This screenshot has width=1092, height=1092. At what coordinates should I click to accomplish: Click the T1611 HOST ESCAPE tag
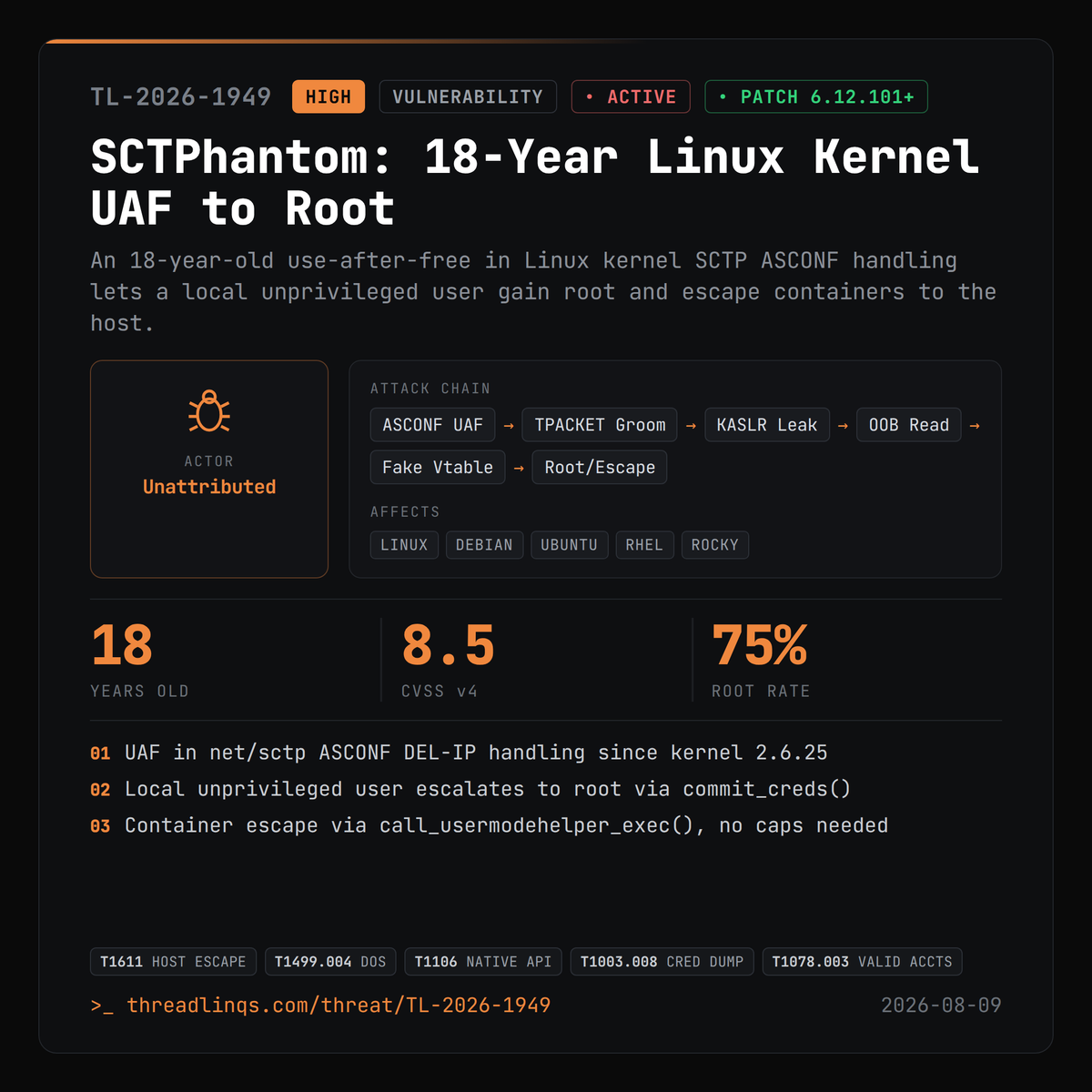tap(173, 962)
